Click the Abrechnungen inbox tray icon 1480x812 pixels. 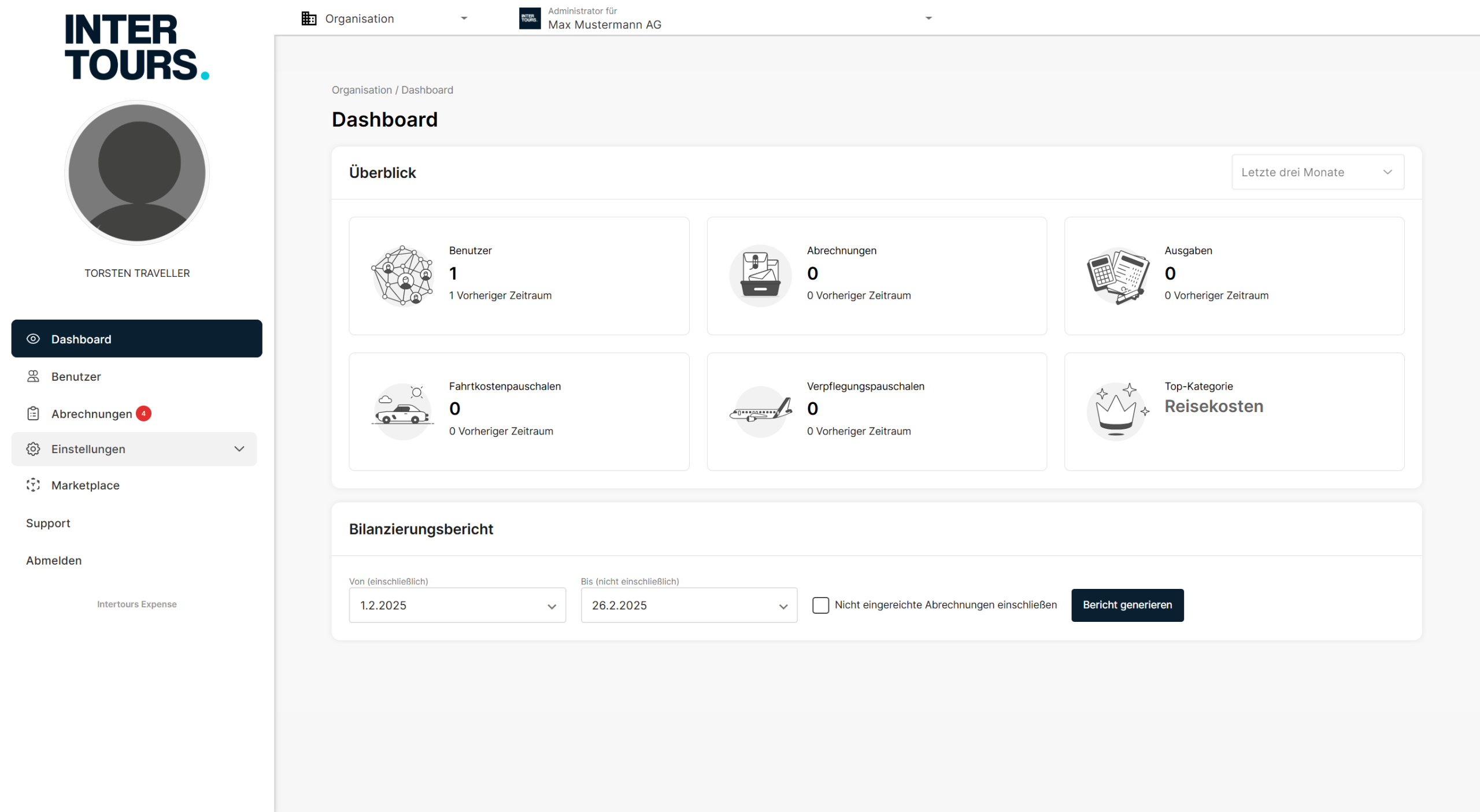[760, 276]
